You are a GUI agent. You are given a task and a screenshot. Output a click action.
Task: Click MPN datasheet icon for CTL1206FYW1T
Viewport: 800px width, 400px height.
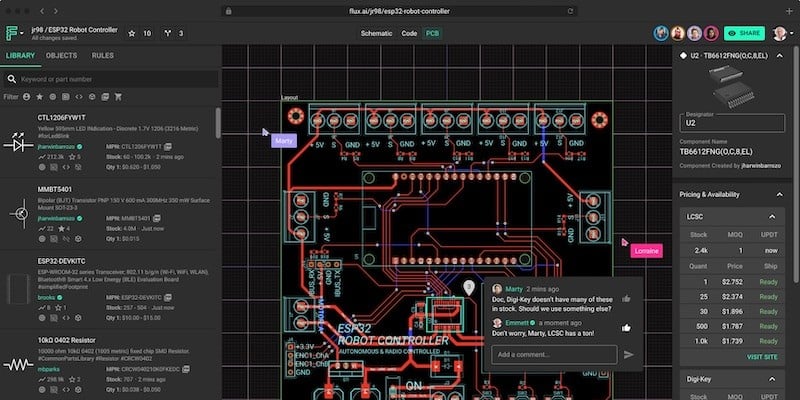click(x=168, y=146)
